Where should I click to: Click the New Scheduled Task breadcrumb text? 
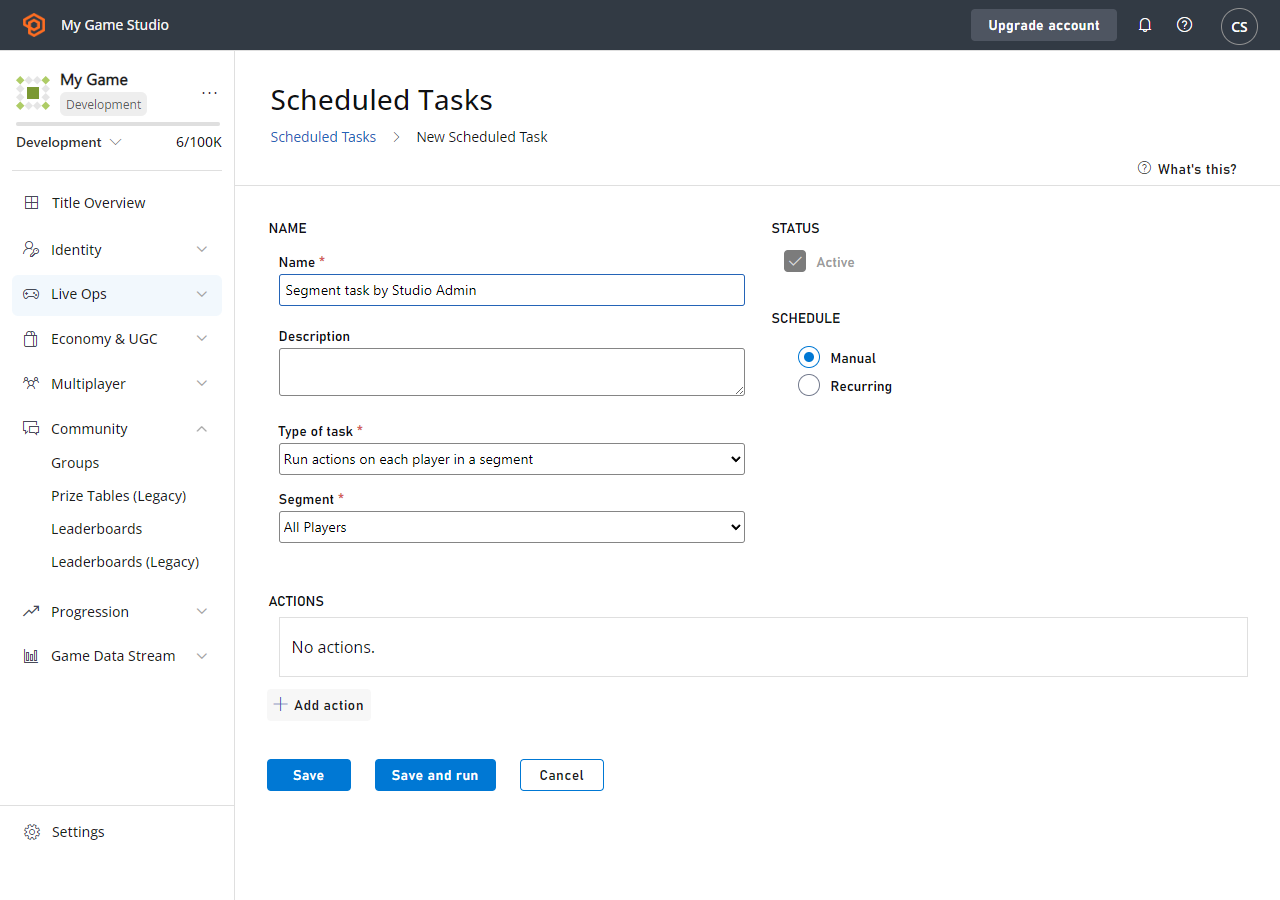click(482, 137)
